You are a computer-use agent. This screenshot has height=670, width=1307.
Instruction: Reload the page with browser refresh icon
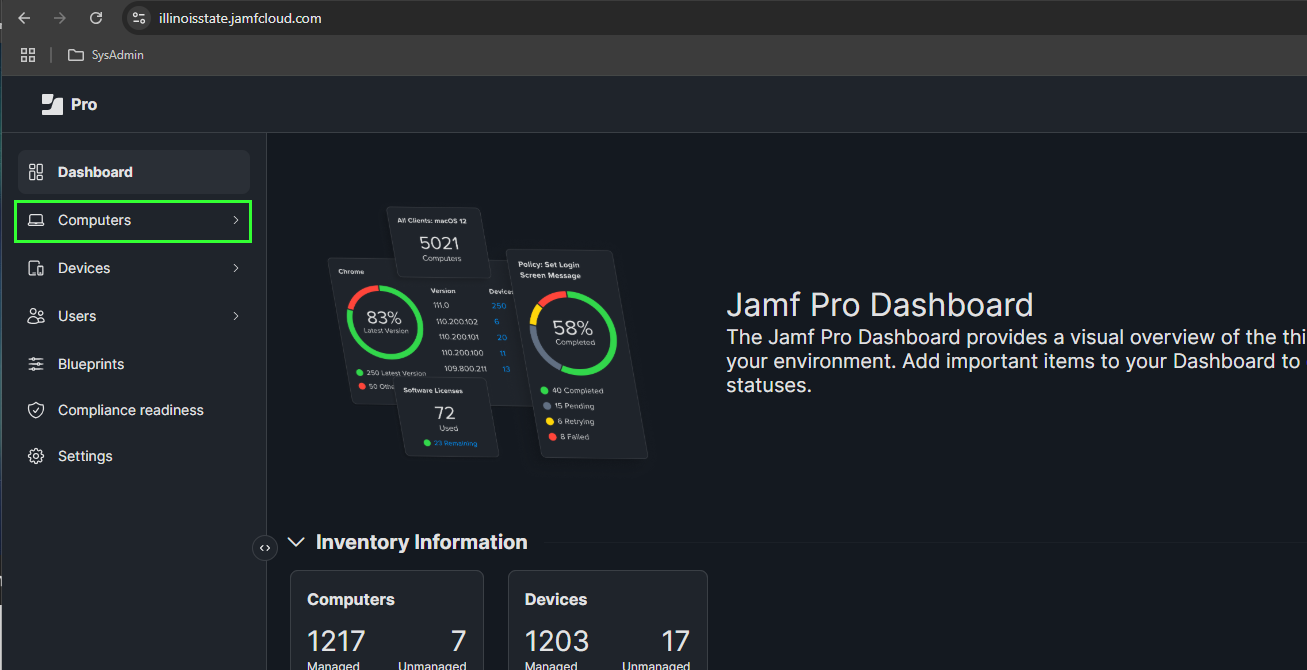coord(96,18)
